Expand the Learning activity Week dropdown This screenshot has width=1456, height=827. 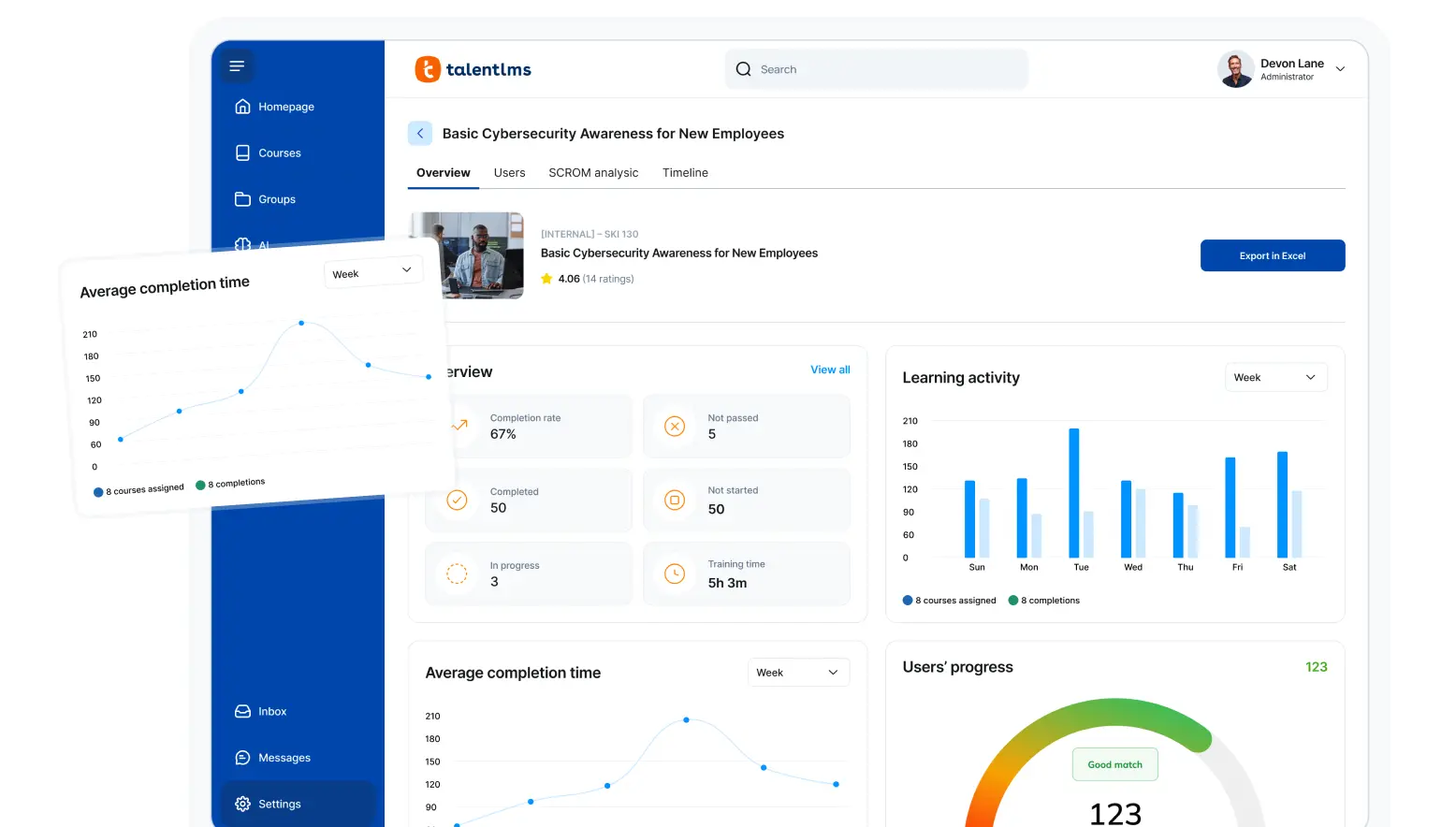click(x=1275, y=378)
